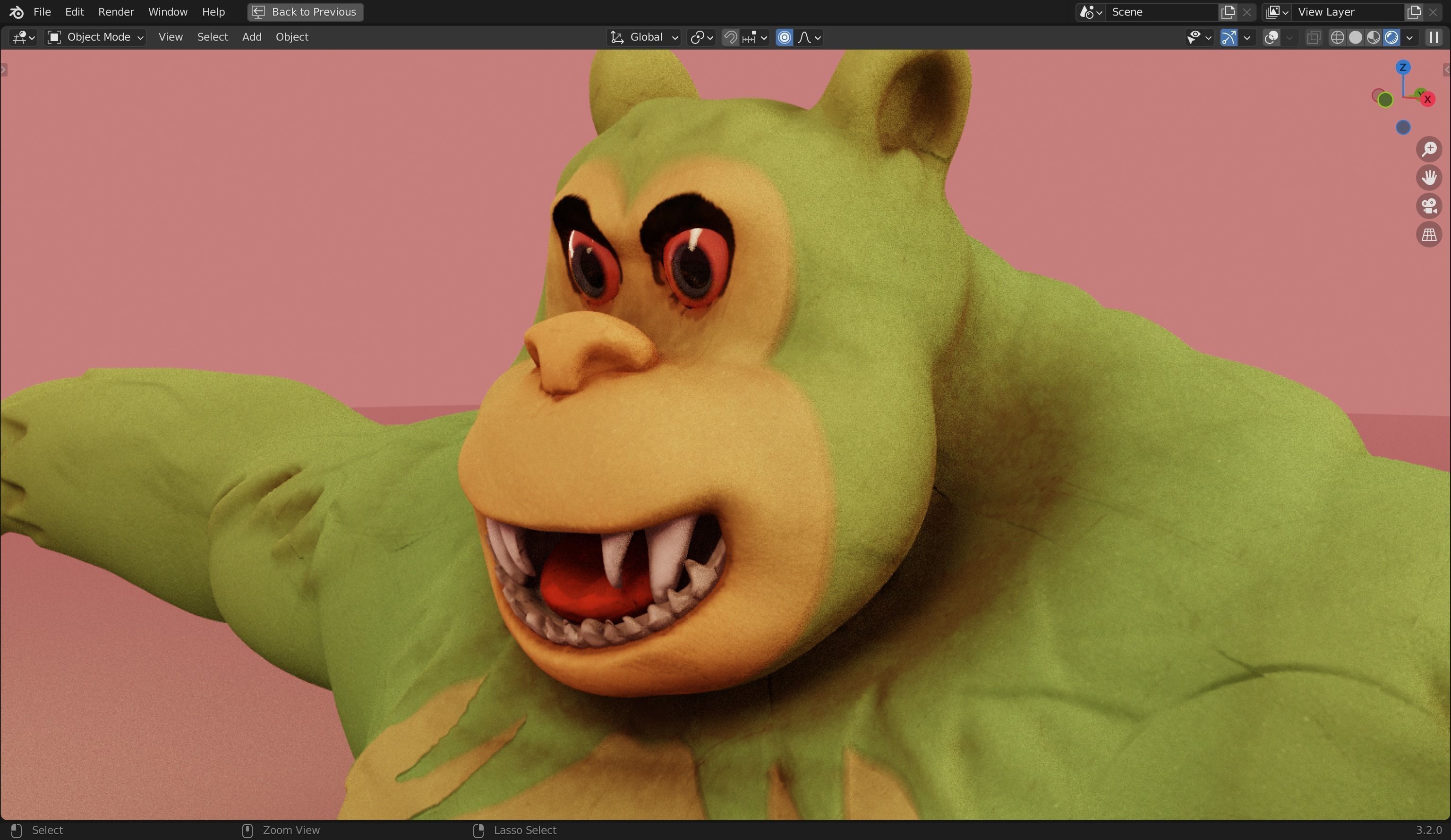The image size is (1451, 840).
Task: Open the viewport Object menu
Action: coord(292,37)
